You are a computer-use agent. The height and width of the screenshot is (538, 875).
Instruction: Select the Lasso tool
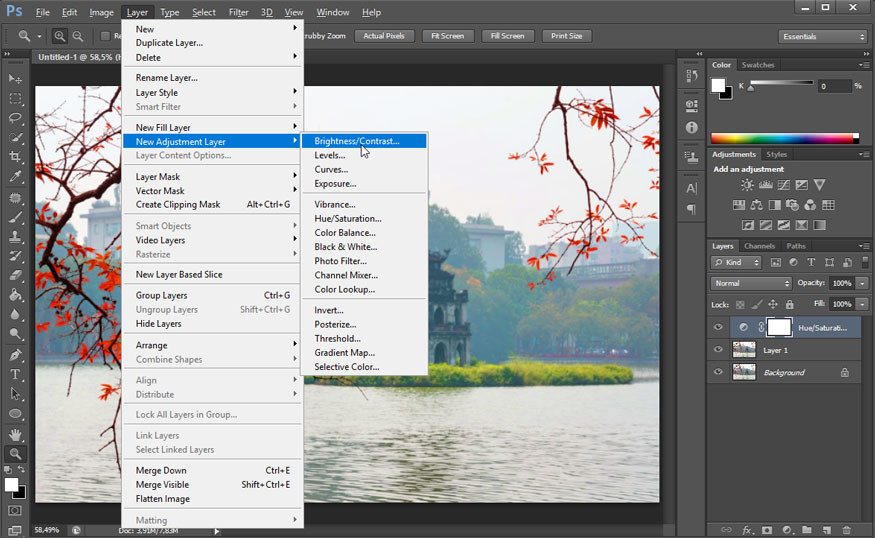click(x=15, y=118)
